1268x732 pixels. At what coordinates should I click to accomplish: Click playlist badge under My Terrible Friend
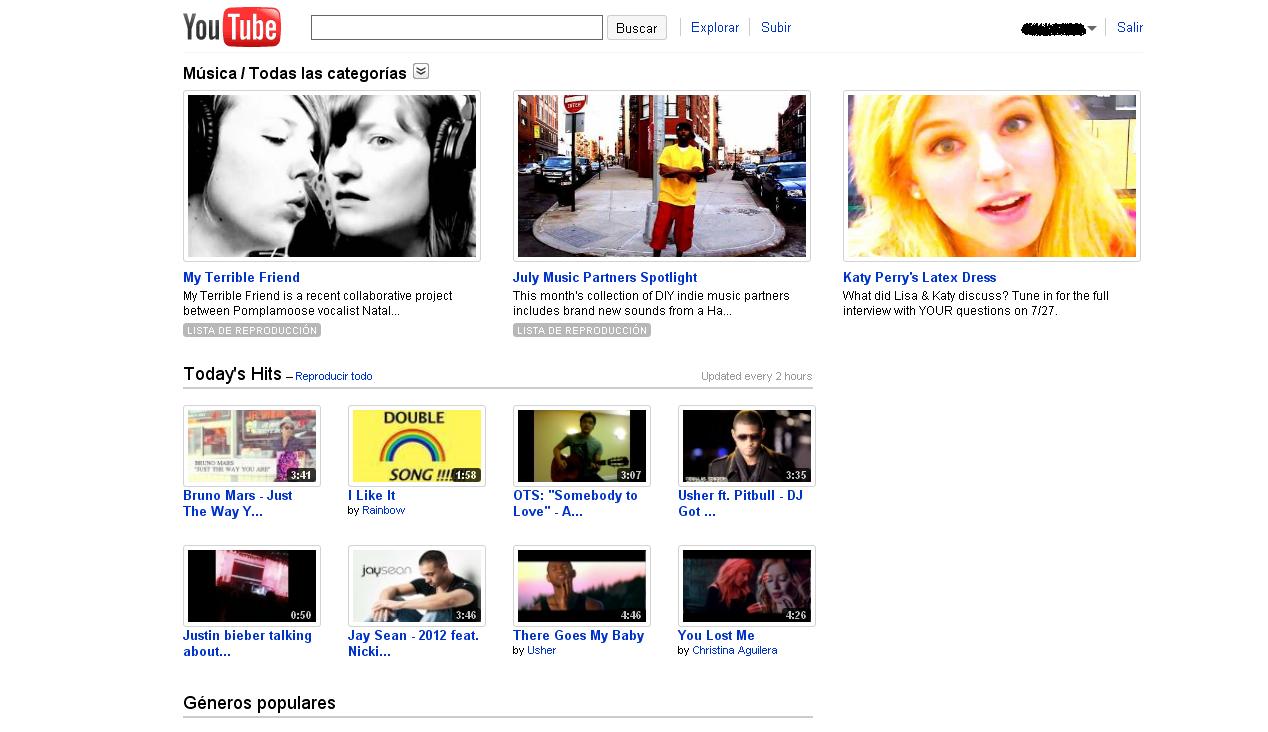point(252,330)
